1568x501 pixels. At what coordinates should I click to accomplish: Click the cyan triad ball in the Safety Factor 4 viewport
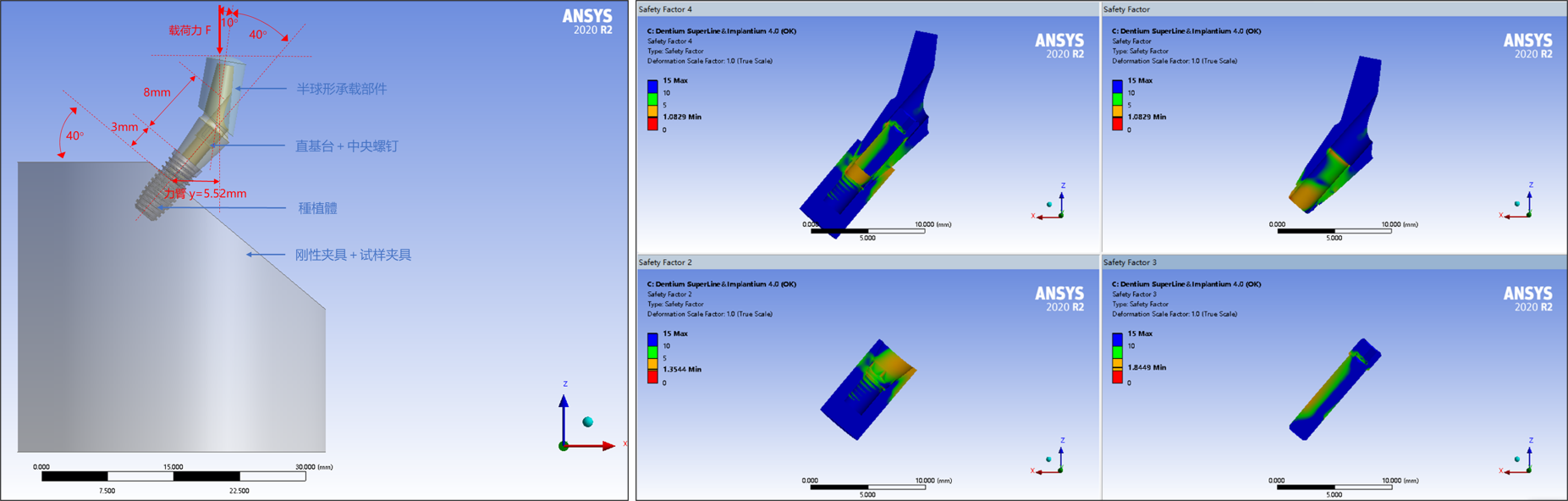coord(1049,205)
